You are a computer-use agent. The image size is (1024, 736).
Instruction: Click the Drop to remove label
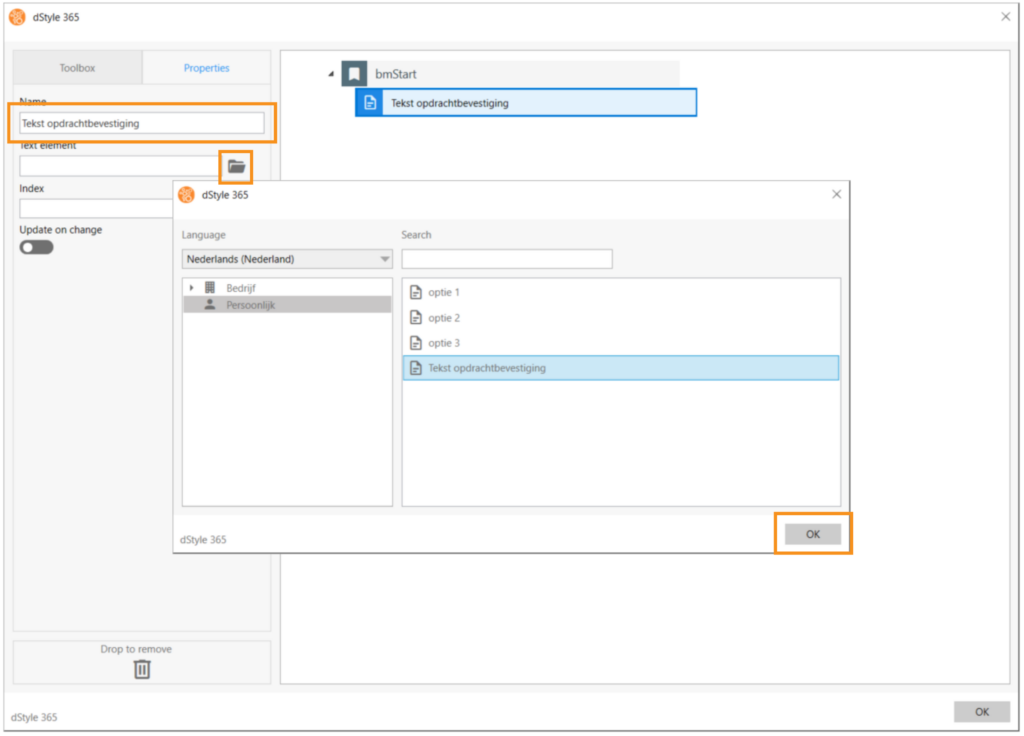pyautogui.click(x=136, y=648)
